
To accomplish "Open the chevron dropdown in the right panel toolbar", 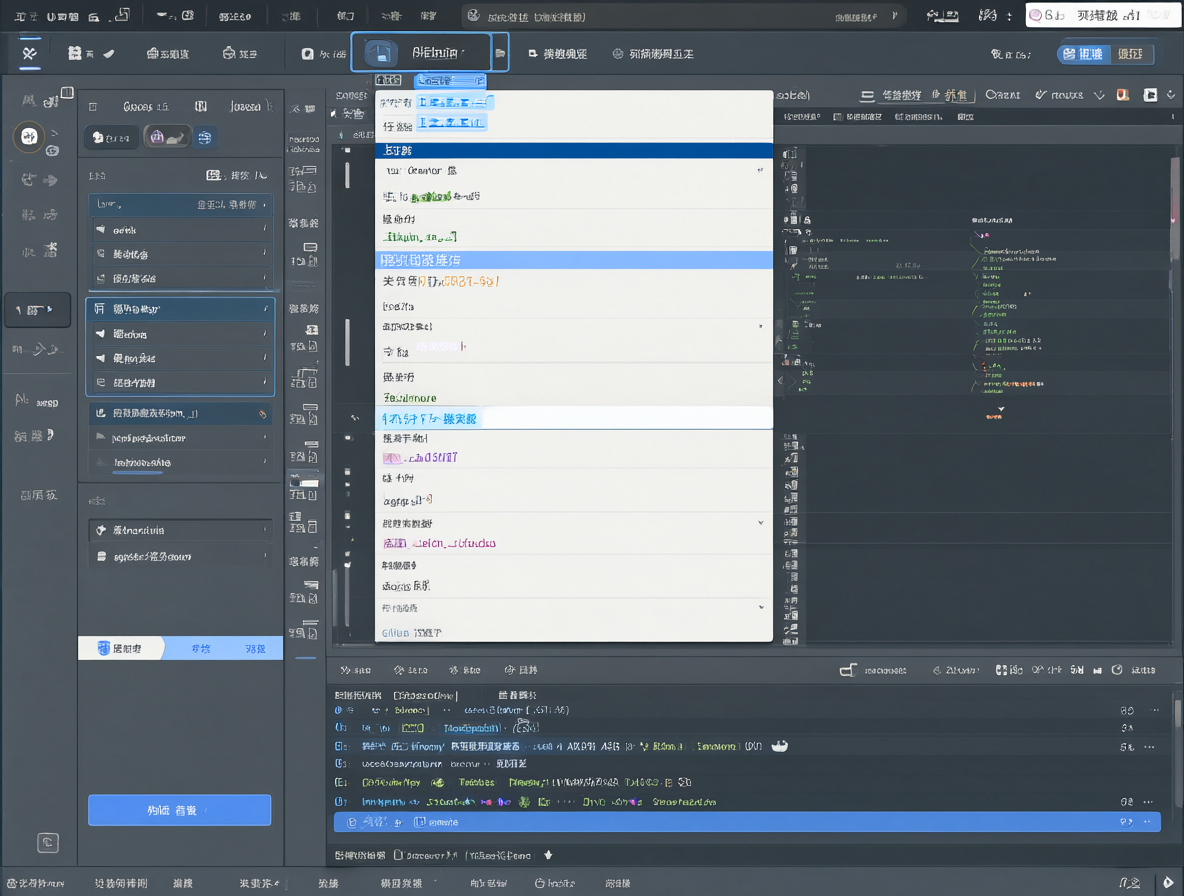I will pyautogui.click(x=1099, y=95).
